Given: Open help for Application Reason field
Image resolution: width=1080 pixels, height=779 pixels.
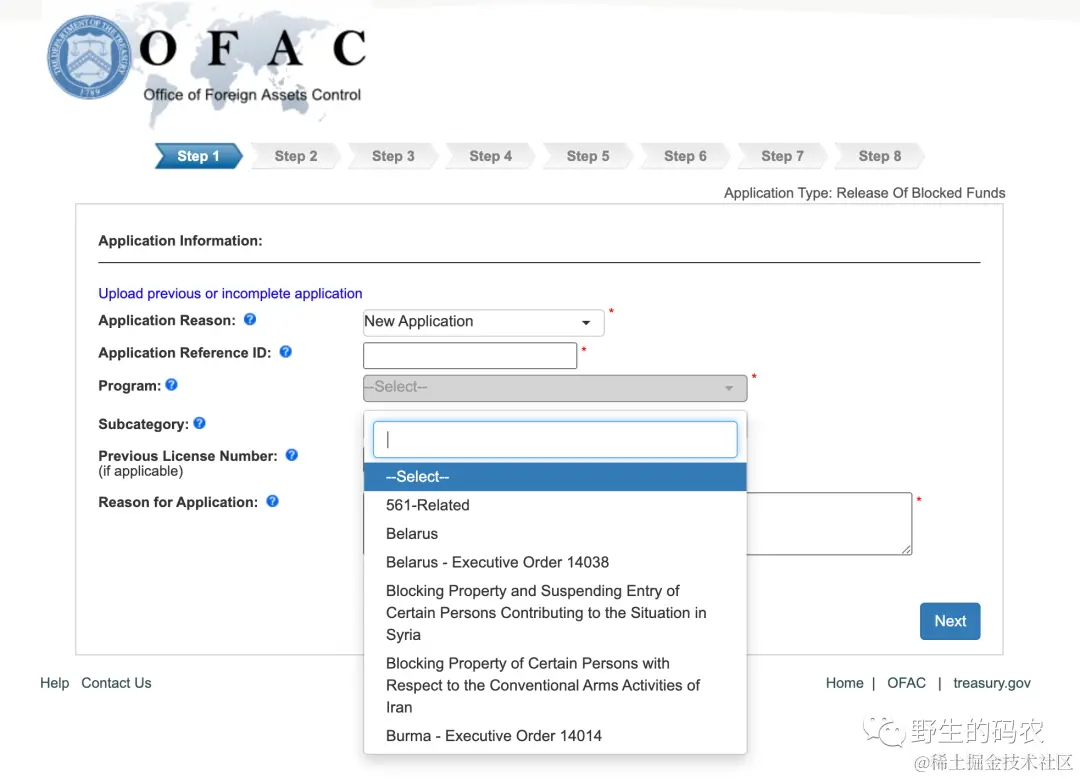Looking at the screenshot, I should tap(249, 320).
